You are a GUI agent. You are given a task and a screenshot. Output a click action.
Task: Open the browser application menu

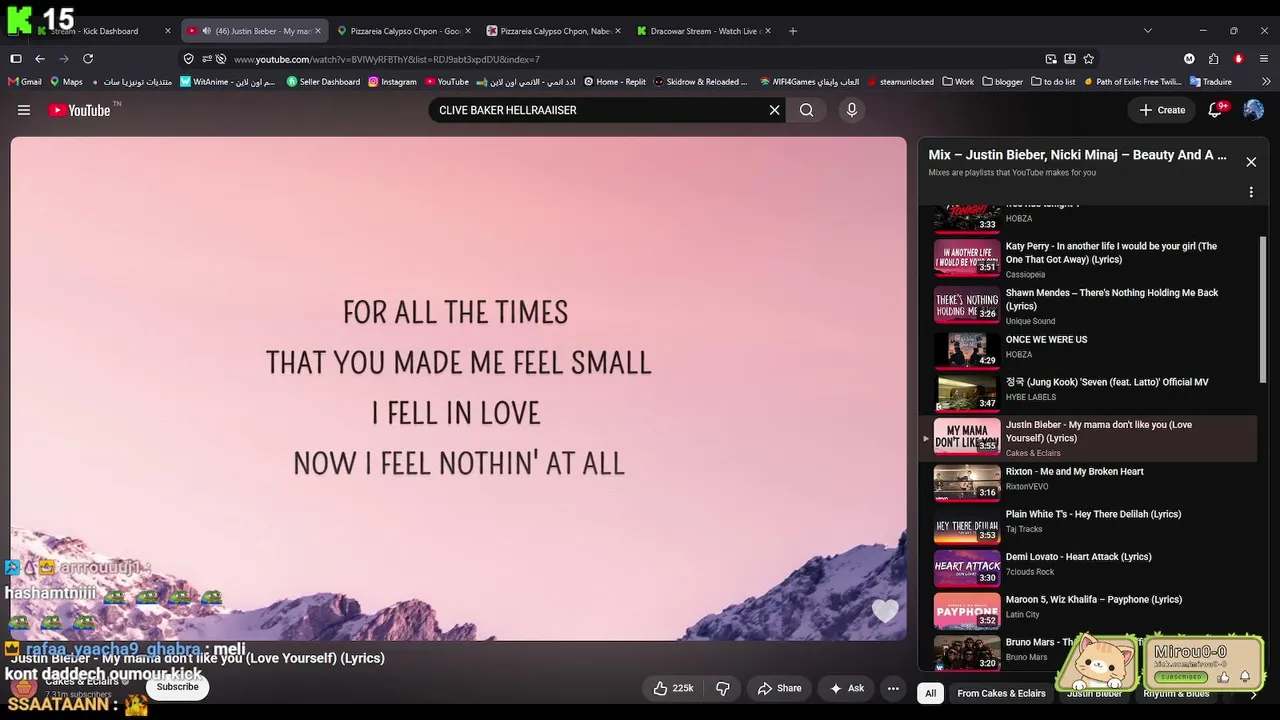point(1264,59)
